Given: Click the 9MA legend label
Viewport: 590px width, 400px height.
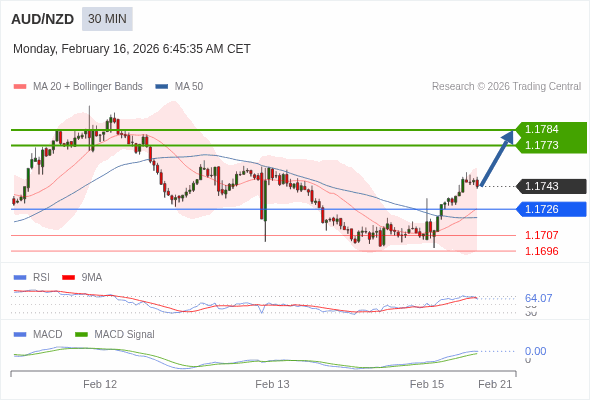Looking at the screenshot, I should 92,278.
